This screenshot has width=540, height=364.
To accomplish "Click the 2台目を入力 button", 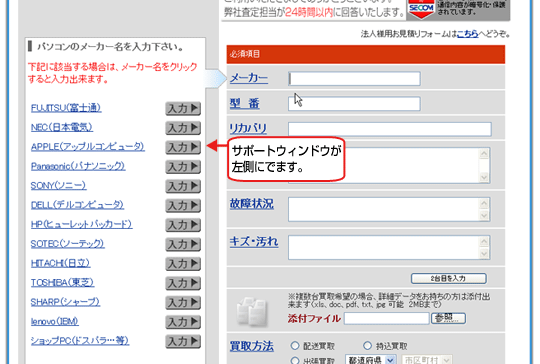I will tap(449, 278).
